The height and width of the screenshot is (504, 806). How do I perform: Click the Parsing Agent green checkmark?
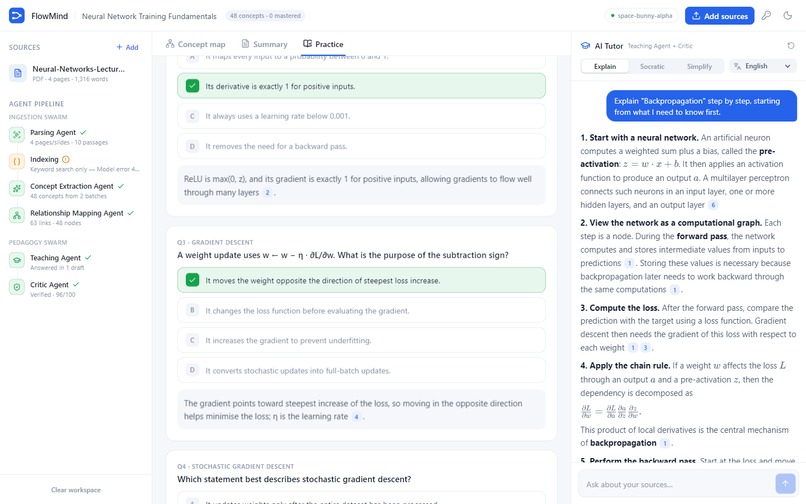click(83, 133)
